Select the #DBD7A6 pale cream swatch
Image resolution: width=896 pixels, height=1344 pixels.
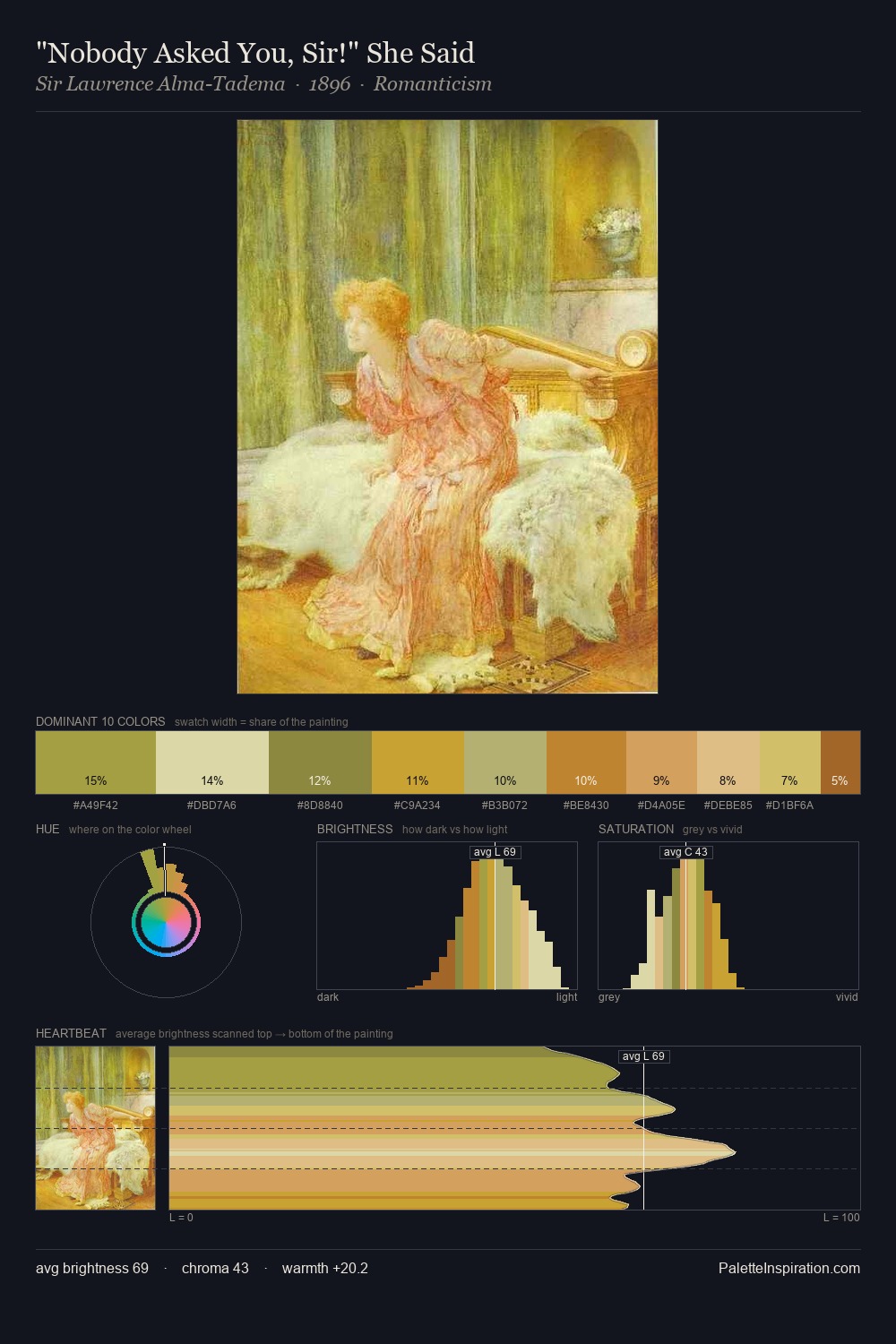pos(212,762)
